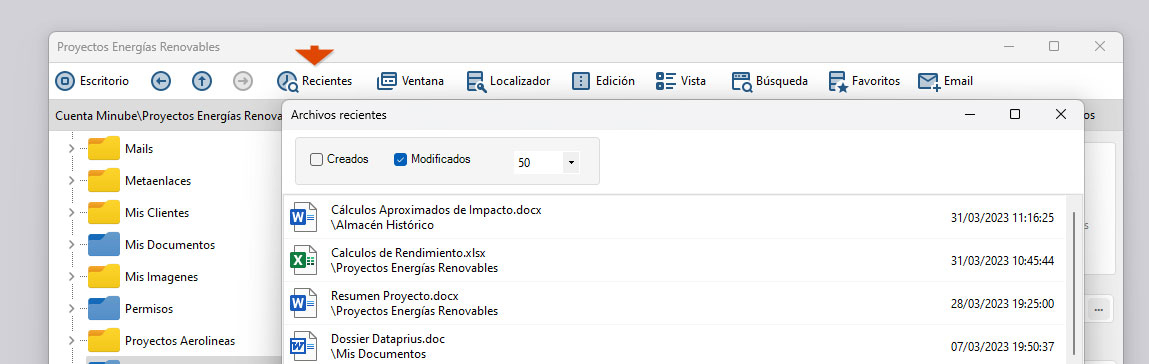The height and width of the screenshot is (364, 1149).
Task: Click the path \Almacén Histórico
Action: tap(382, 225)
